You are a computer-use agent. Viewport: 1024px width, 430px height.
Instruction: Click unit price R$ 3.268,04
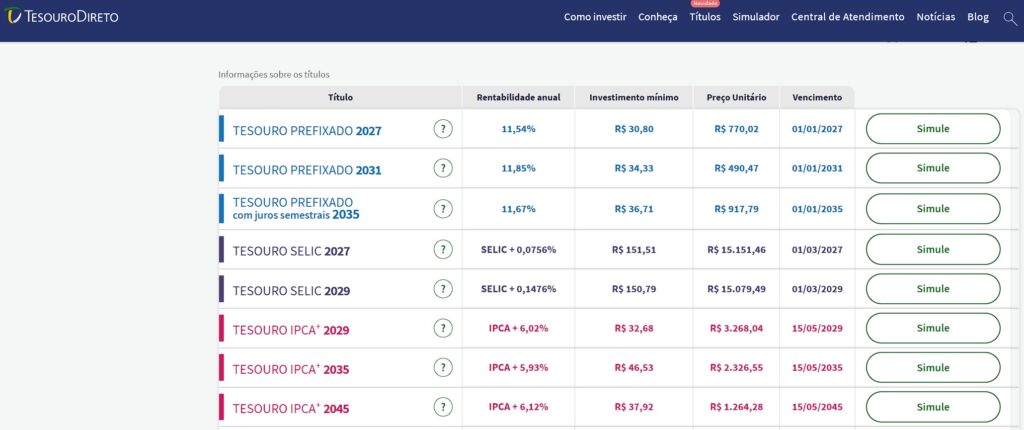736,328
